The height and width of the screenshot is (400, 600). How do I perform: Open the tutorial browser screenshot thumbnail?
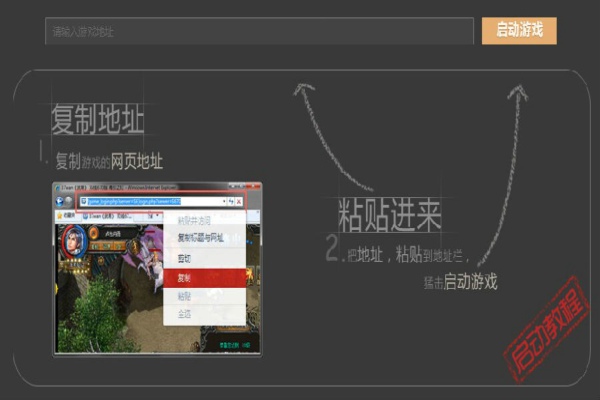point(157,269)
